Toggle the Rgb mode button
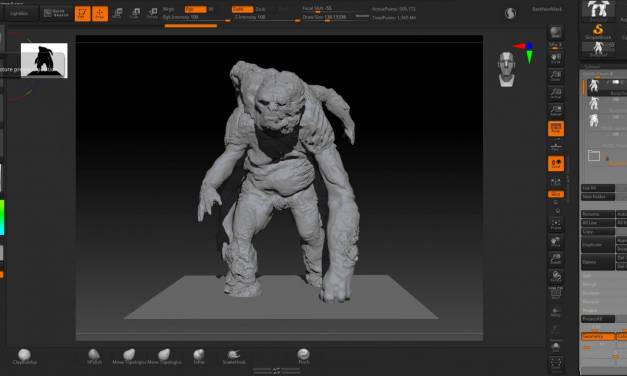 point(195,9)
